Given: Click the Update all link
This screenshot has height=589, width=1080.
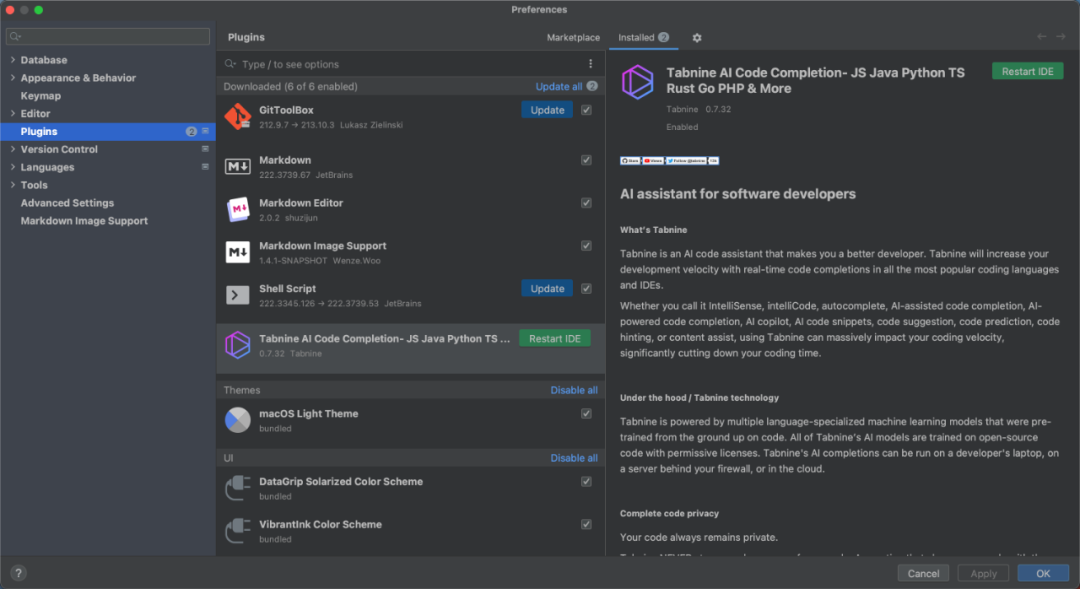Looking at the screenshot, I should tap(559, 87).
